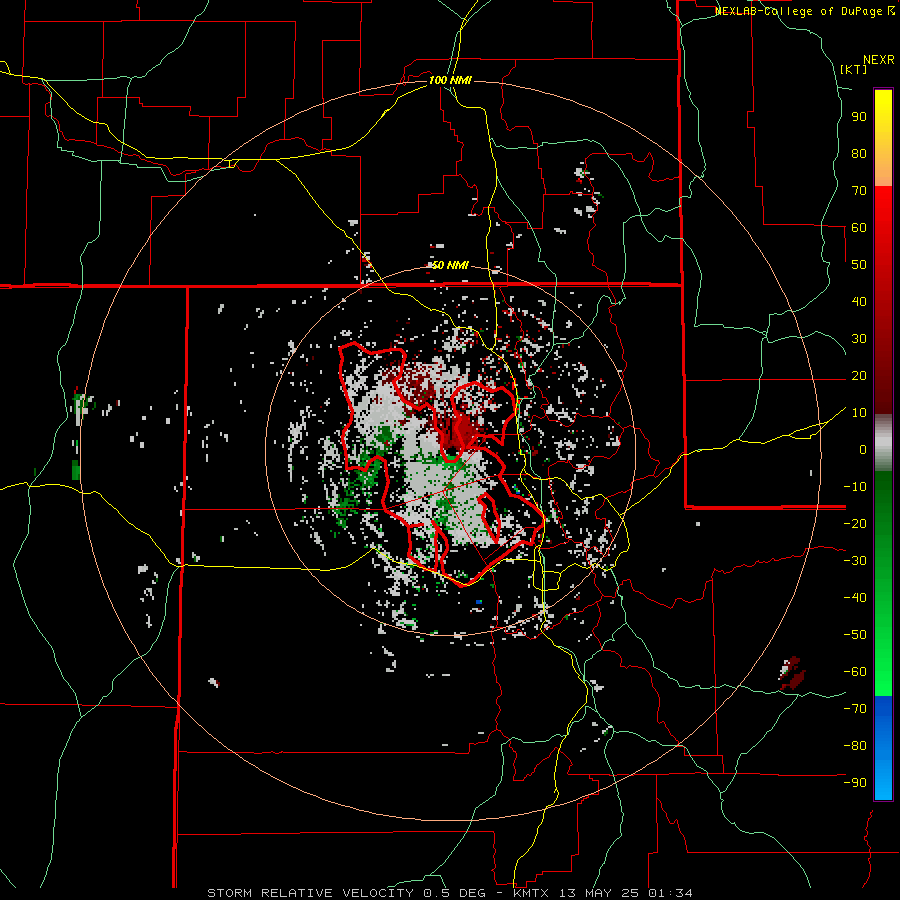The height and width of the screenshot is (900, 900).
Task: Click the 10 knot scale label
Action: click(x=859, y=413)
